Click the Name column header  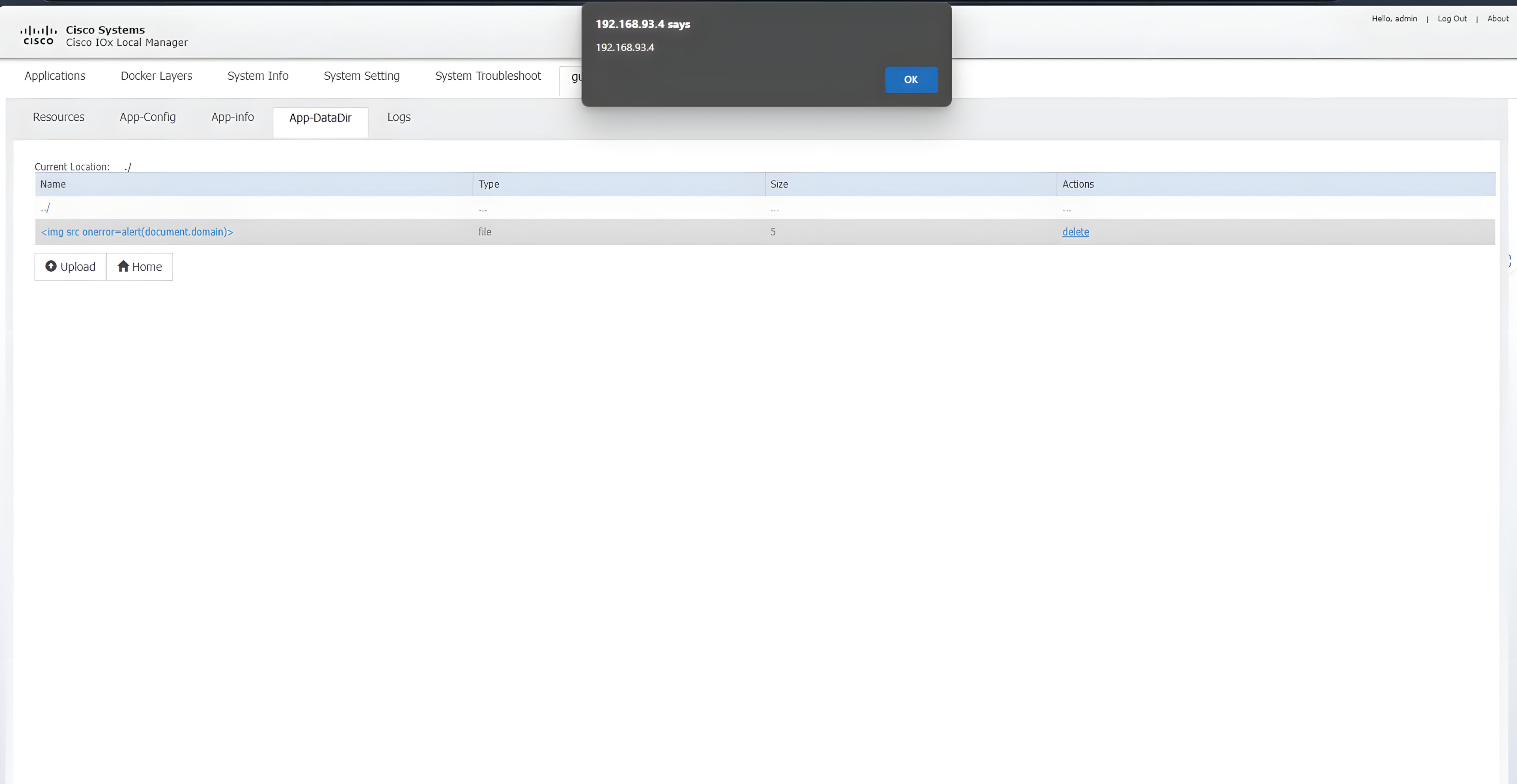(53, 184)
